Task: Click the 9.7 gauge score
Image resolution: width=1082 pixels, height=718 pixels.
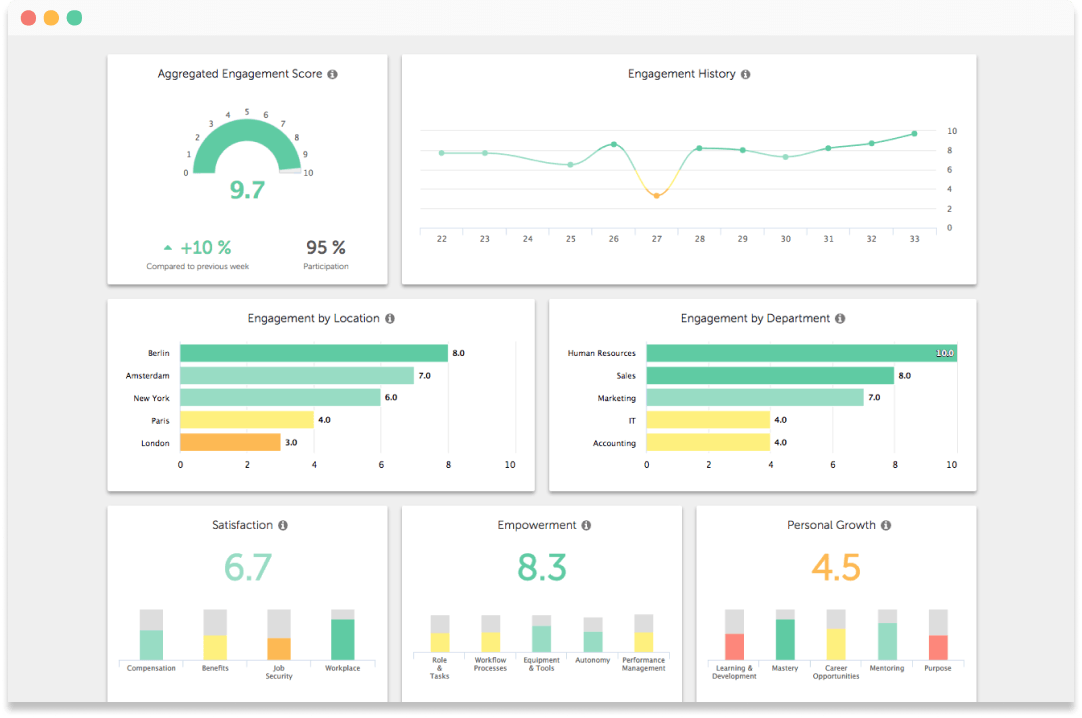Action: tap(246, 190)
